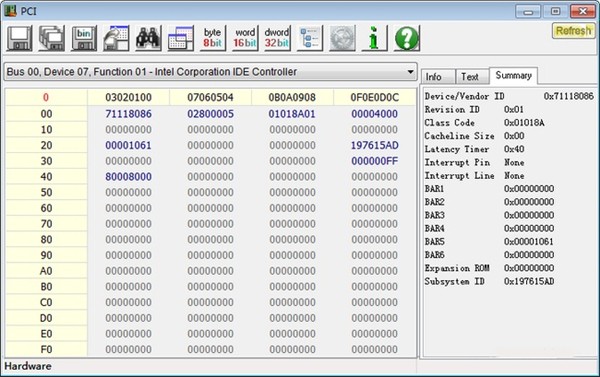Click the Expansion ROM summary line
The image size is (600, 377).
coord(489,268)
